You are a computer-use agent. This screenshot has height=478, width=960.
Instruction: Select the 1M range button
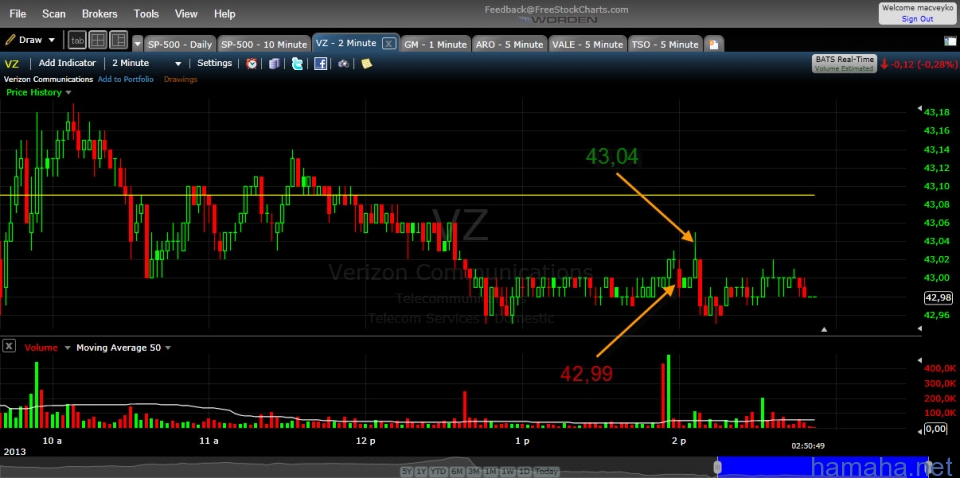tap(490, 471)
